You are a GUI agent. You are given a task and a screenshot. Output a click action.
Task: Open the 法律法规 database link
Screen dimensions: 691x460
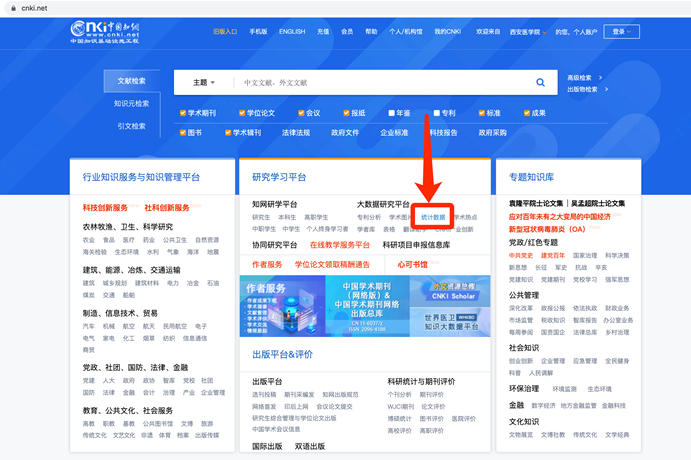(x=296, y=133)
